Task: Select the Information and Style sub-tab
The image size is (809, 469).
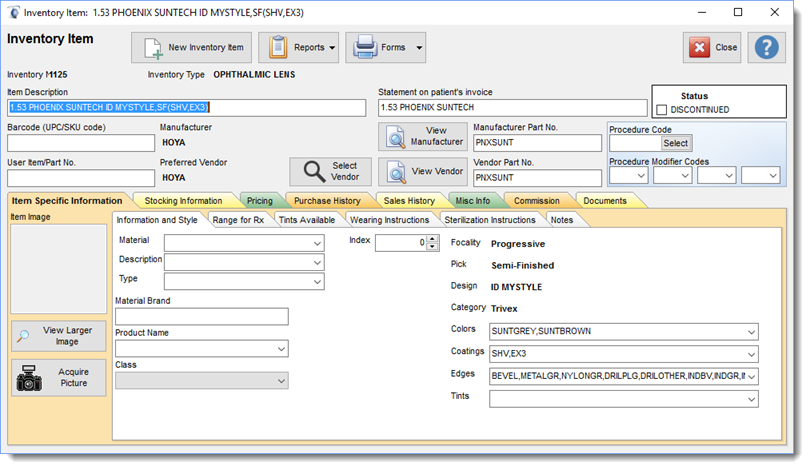Action: coord(157,220)
